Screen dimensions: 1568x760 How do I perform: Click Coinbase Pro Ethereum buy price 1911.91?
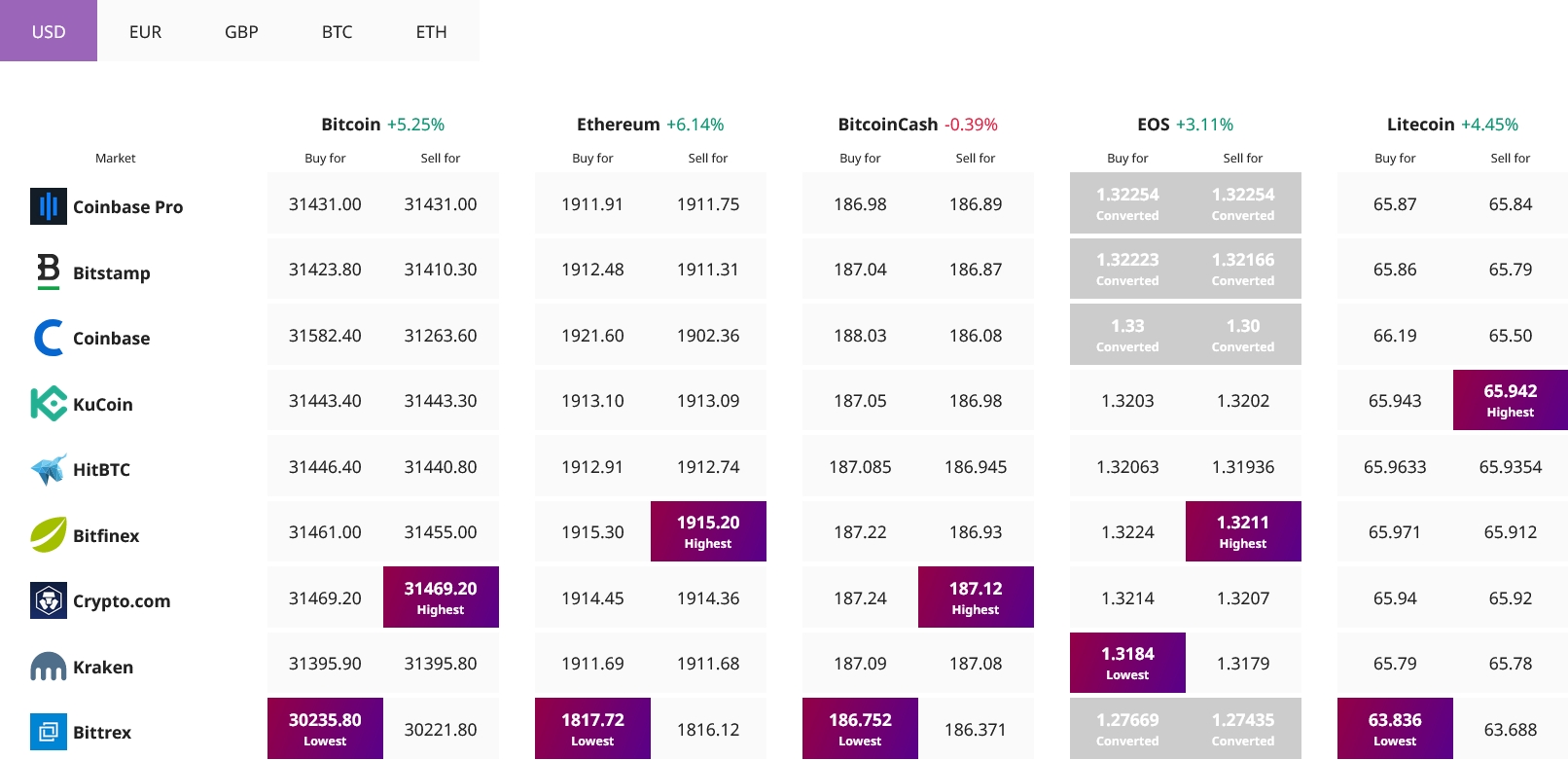[592, 203]
